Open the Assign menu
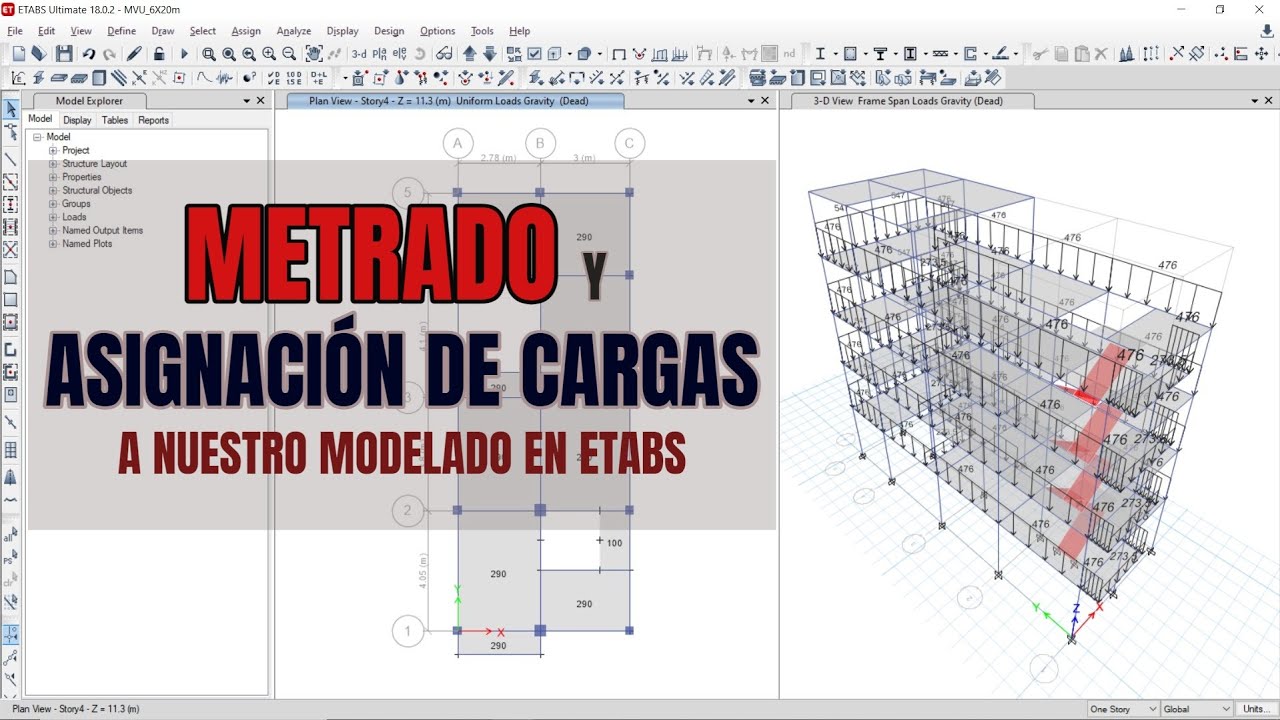 [x=246, y=31]
